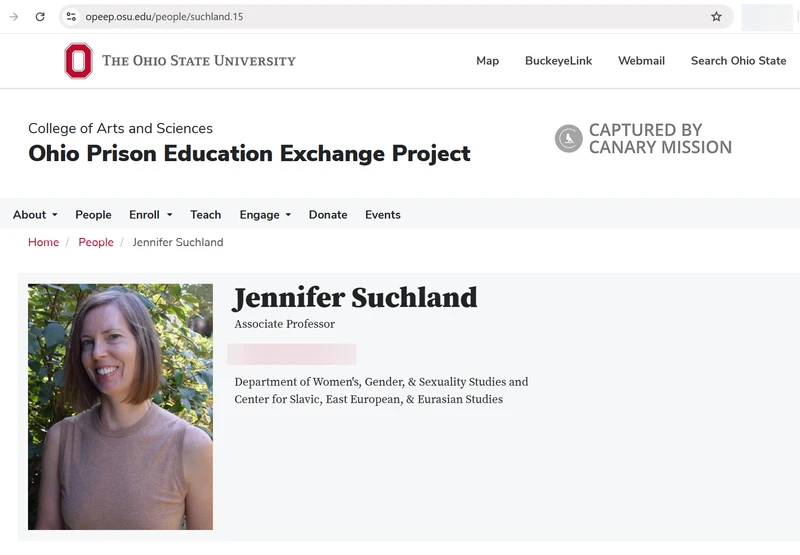Open Webmail link
The width and height of the screenshot is (800, 555).
tap(641, 61)
